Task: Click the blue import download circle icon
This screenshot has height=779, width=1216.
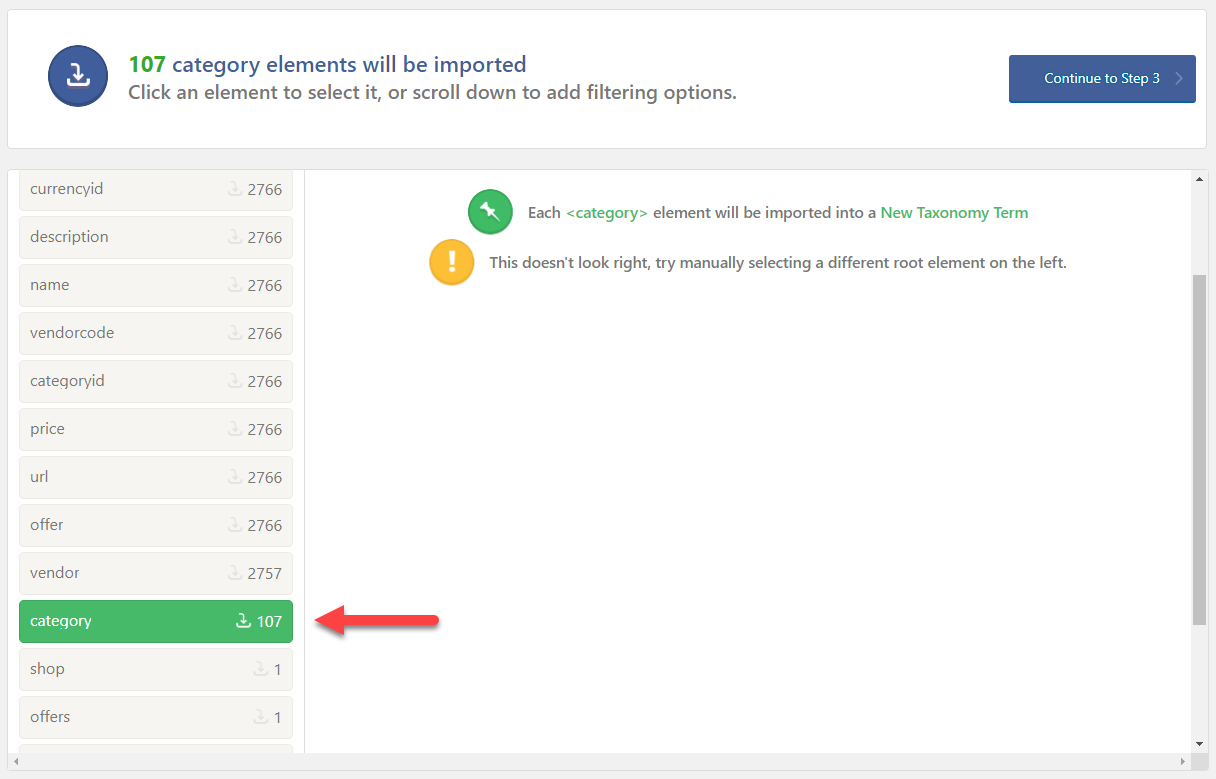Action: click(x=78, y=76)
